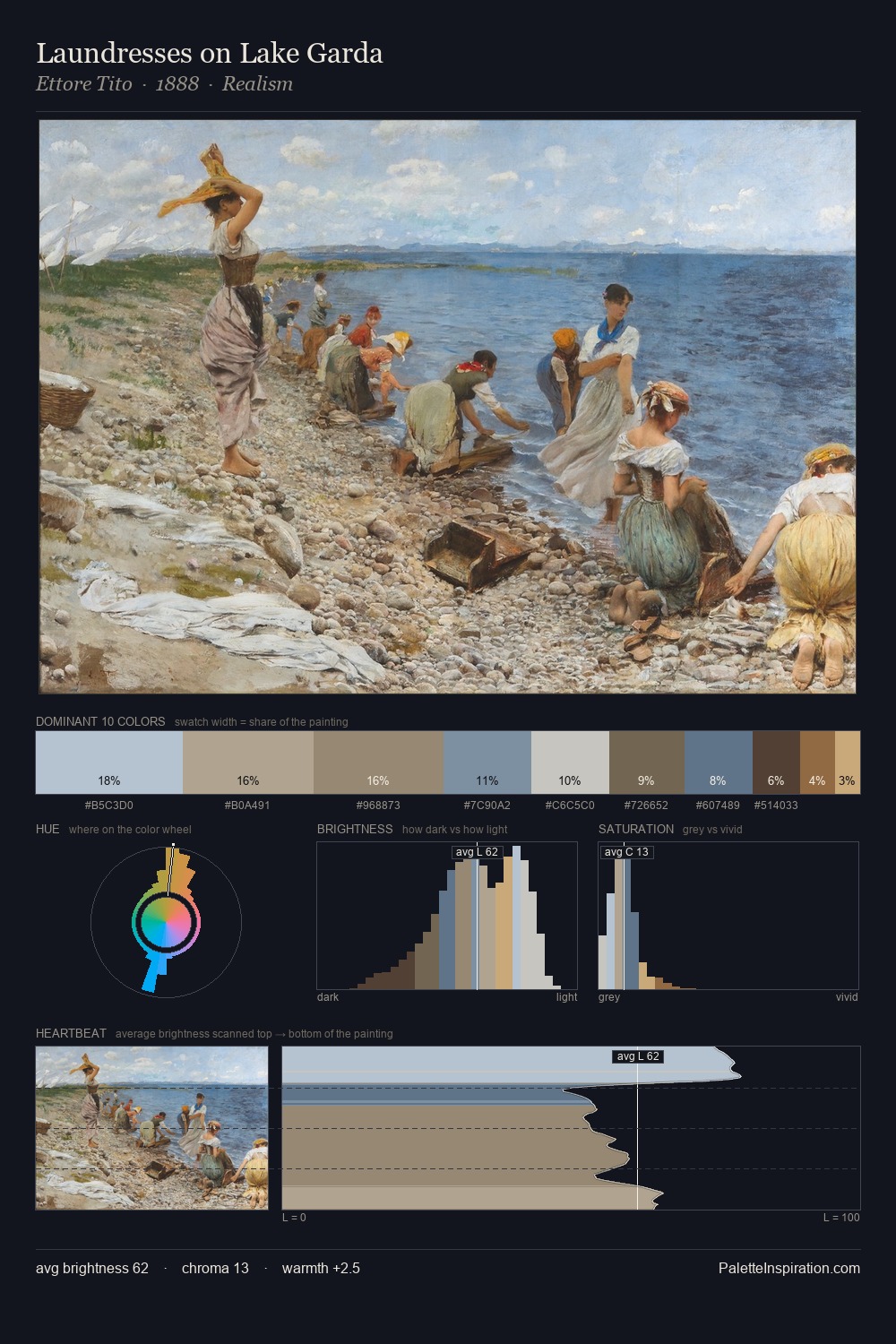Click the 'BRIGHTNESS' section heading
Screen dimensions: 896x1344
[x=355, y=829]
